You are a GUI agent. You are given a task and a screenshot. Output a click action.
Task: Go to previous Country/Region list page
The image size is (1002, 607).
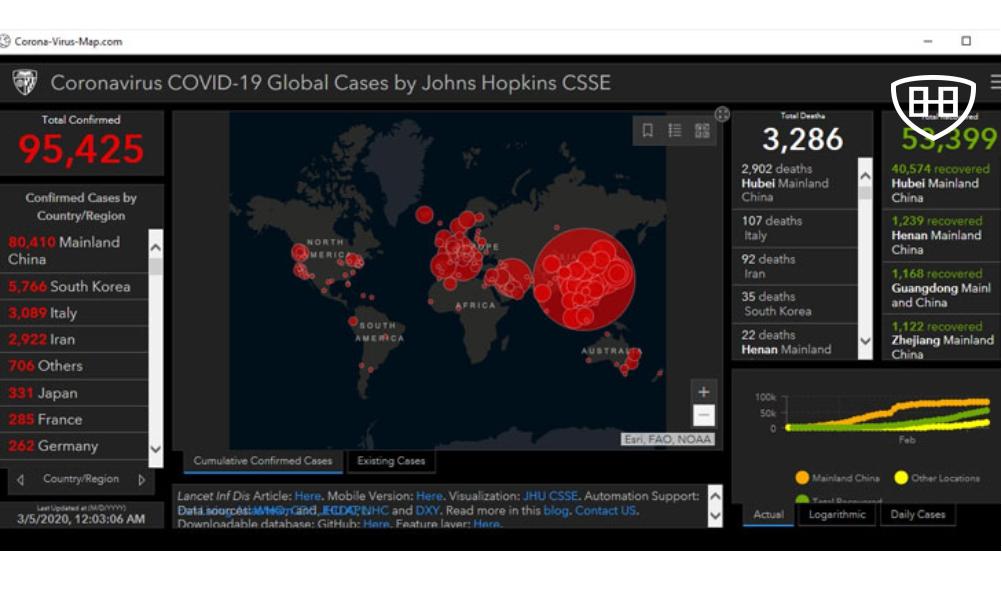(x=20, y=480)
